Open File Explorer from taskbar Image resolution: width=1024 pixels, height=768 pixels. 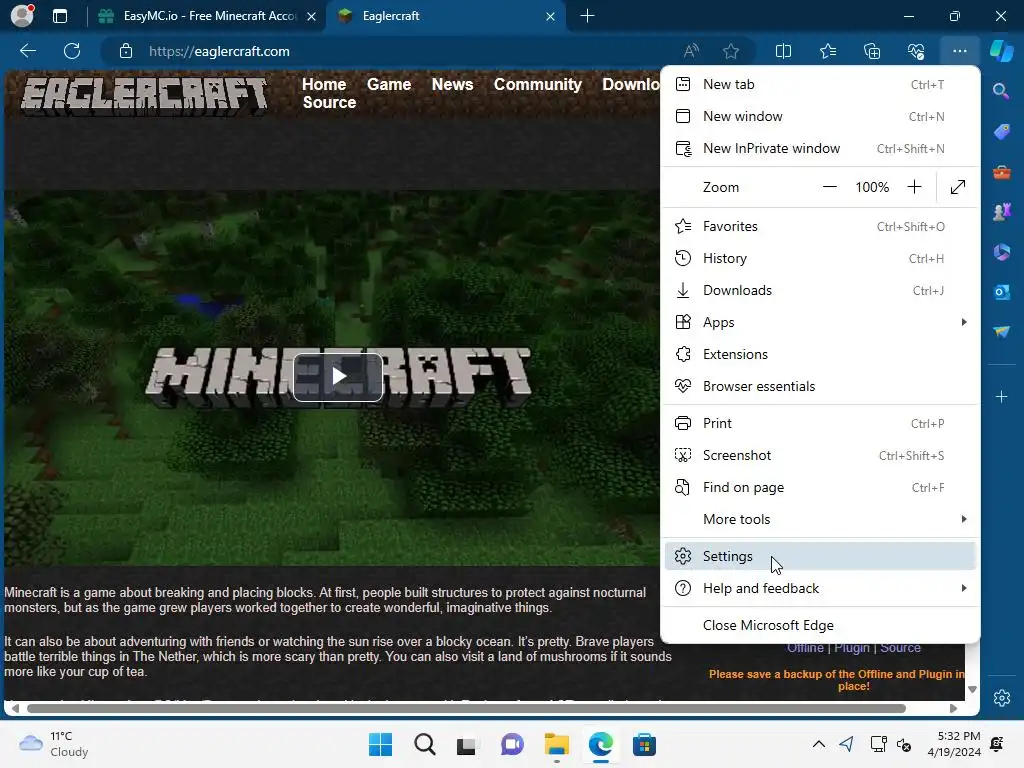click(556, 744)
